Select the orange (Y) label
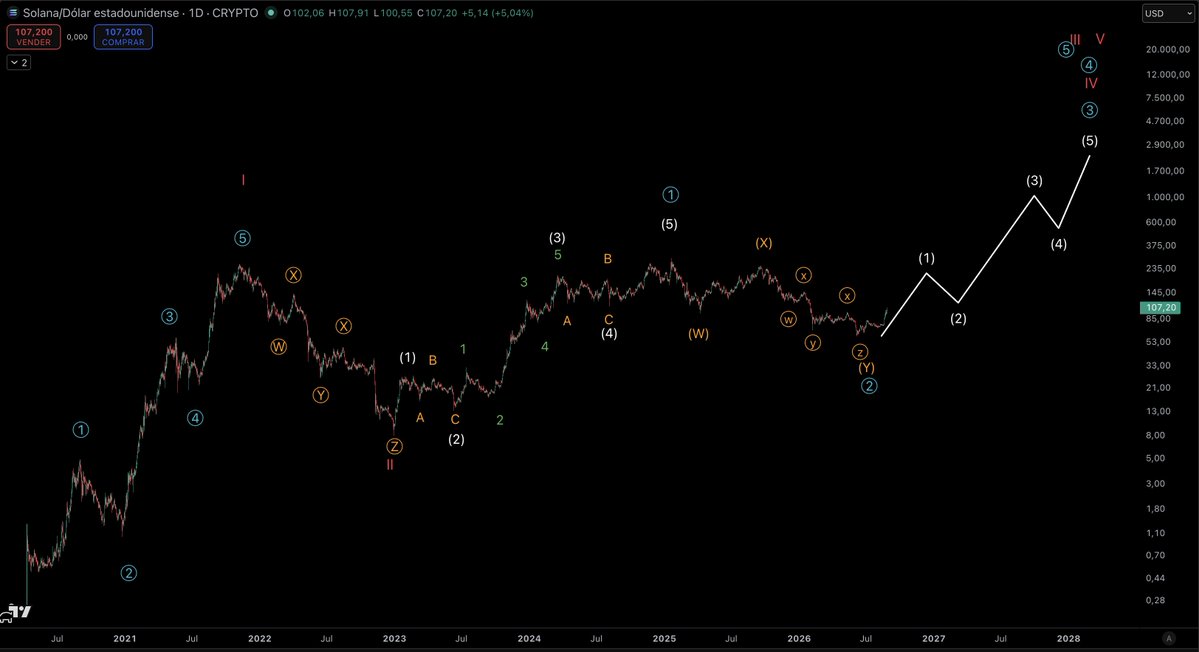The height and width of the screenshot is (652, 1199). (x=866, y=368)
